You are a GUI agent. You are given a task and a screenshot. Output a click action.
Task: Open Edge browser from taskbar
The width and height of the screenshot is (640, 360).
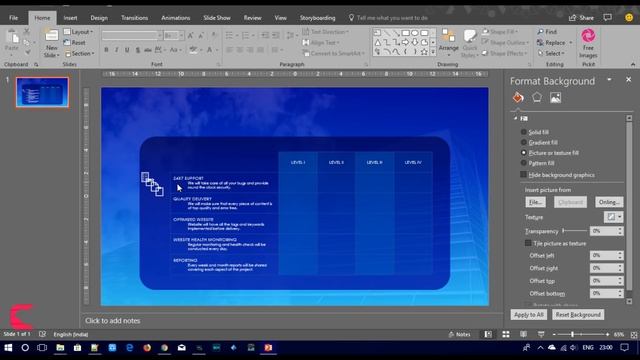[x=130, y=348]
